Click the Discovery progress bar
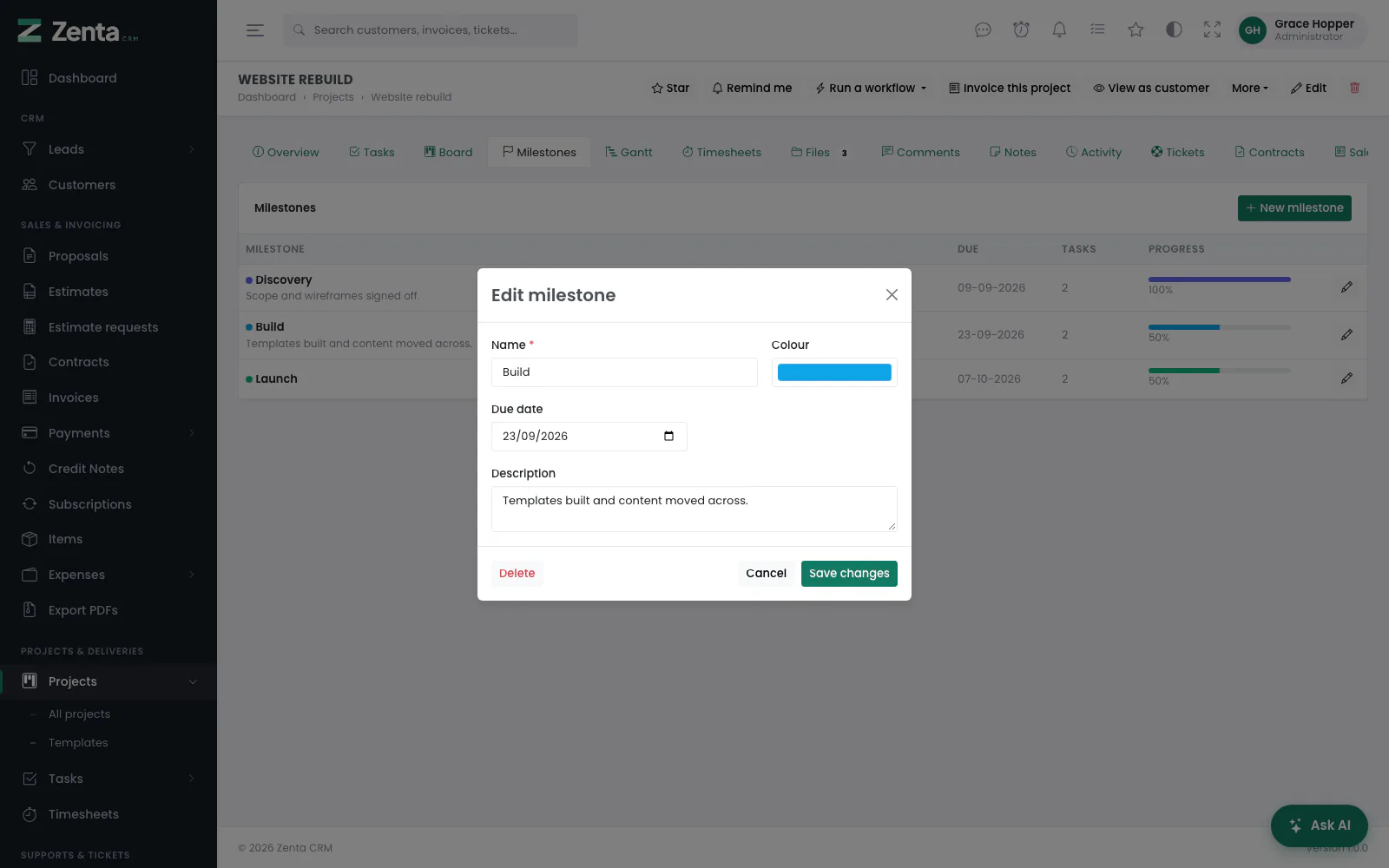 1219,279
